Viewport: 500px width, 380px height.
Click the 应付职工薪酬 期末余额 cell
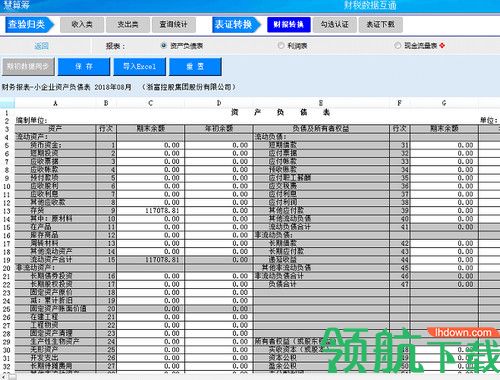click(444, 178)
